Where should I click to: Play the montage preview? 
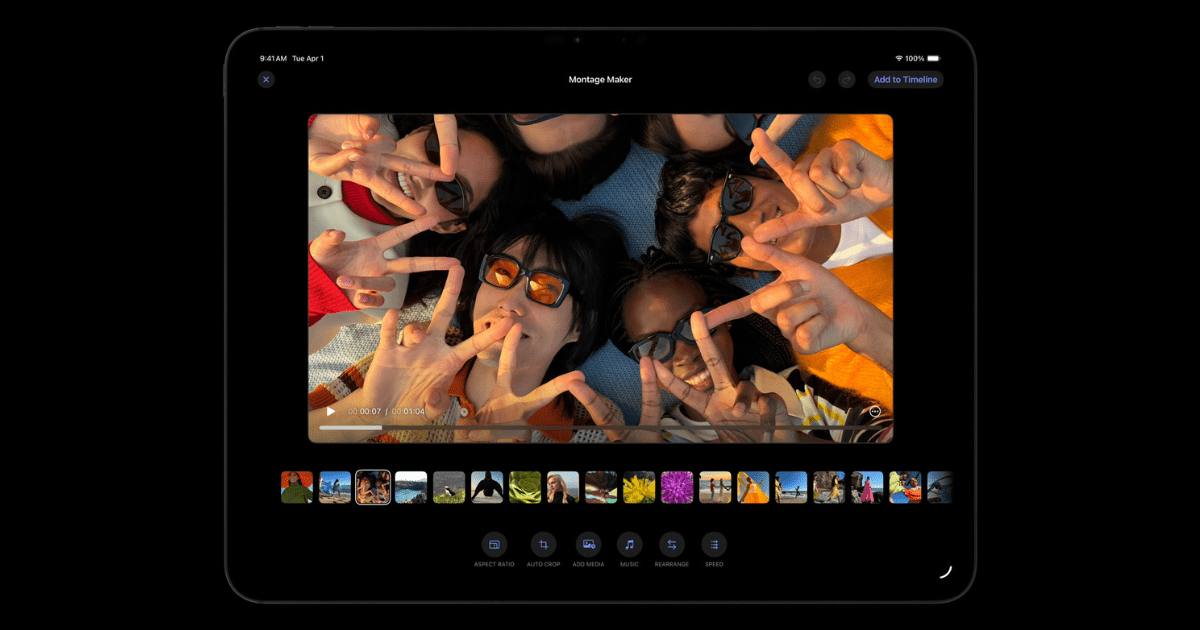pyautogui.click(x=331, y=411)
